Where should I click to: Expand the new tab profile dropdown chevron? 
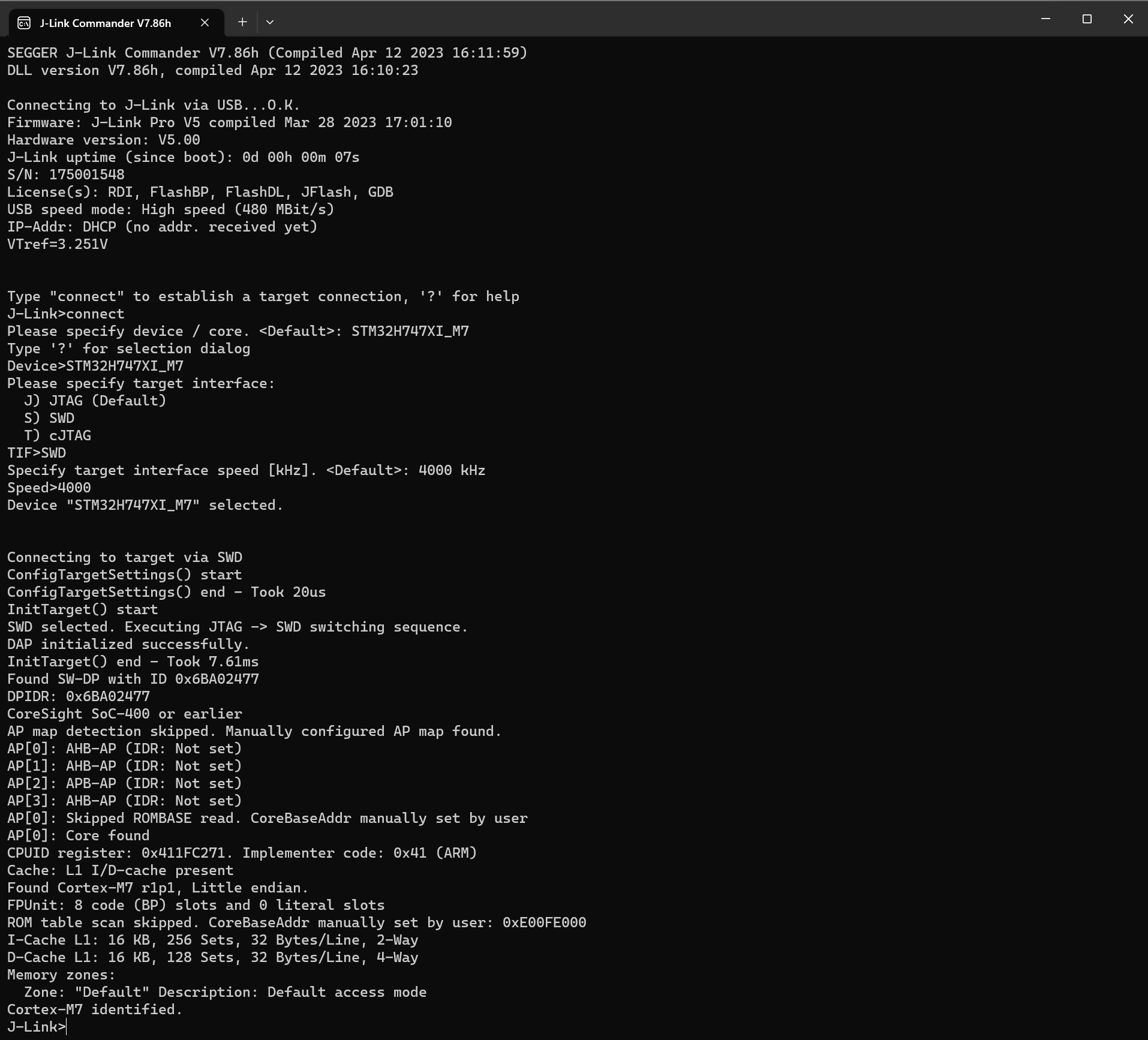tap(270, 22)
